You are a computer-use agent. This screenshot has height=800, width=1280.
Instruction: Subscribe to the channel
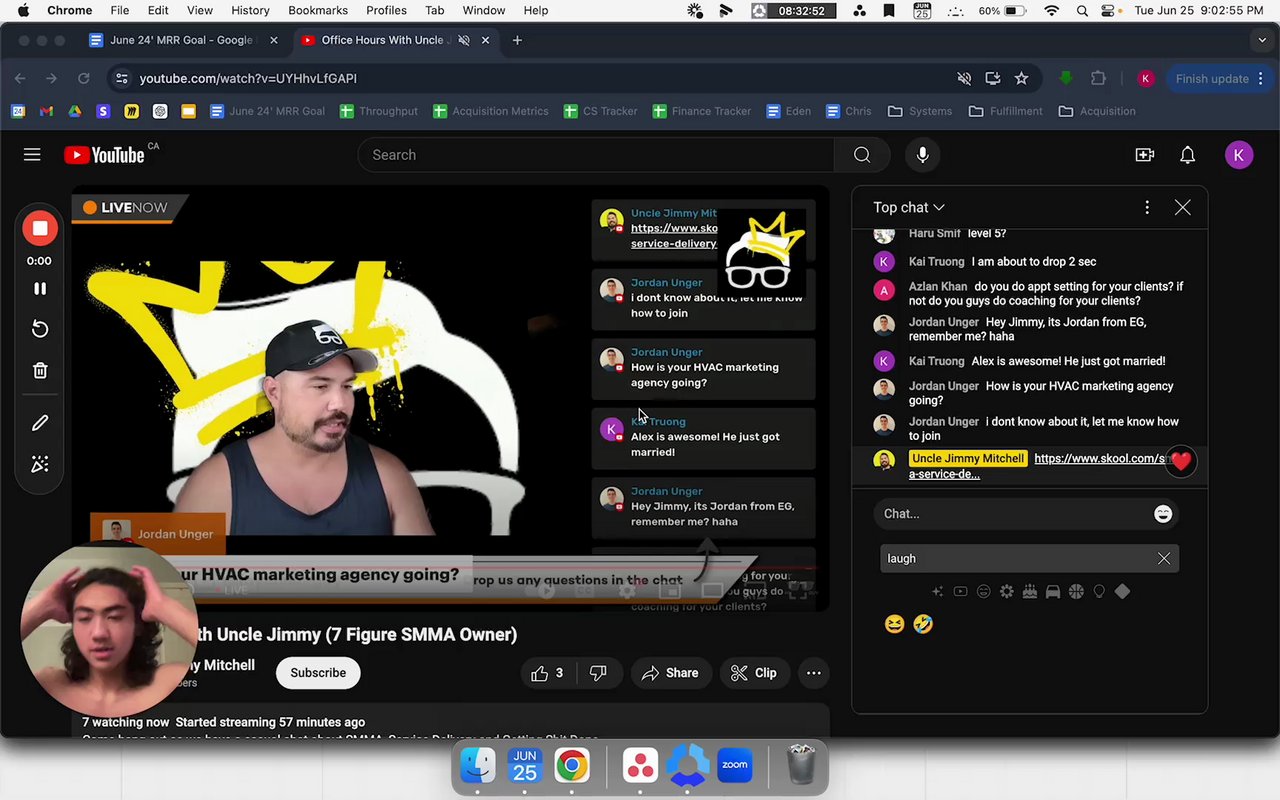[318, 673]
